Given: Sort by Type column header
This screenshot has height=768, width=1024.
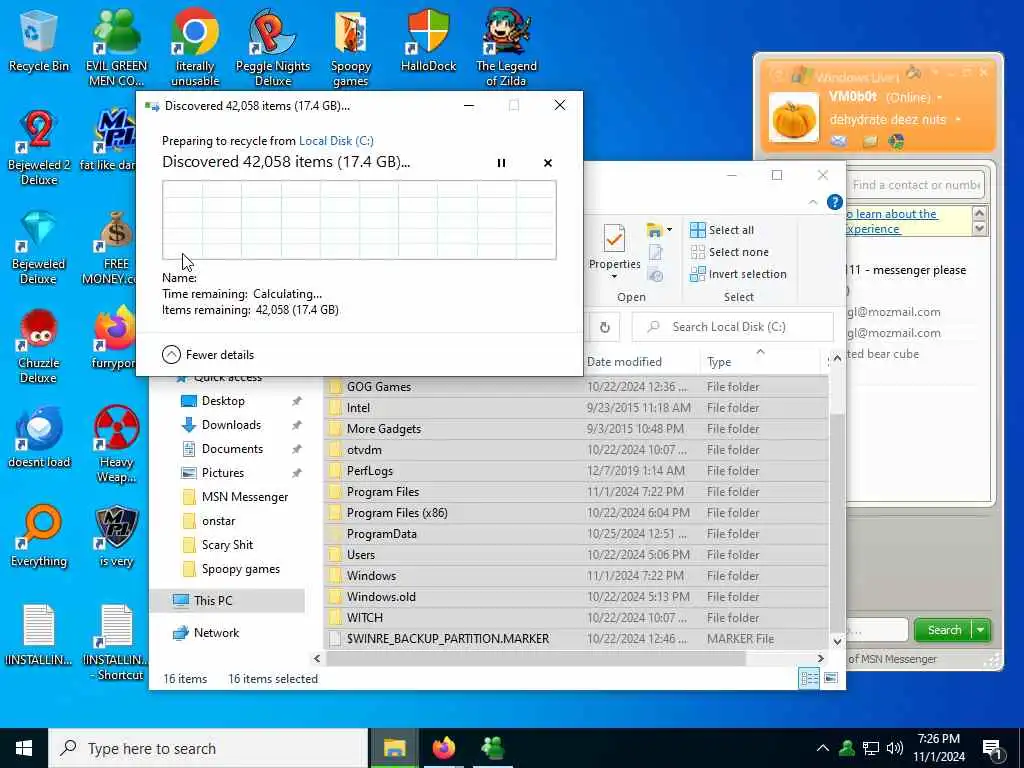Looking at the screenshot, I should coord(718,362).
